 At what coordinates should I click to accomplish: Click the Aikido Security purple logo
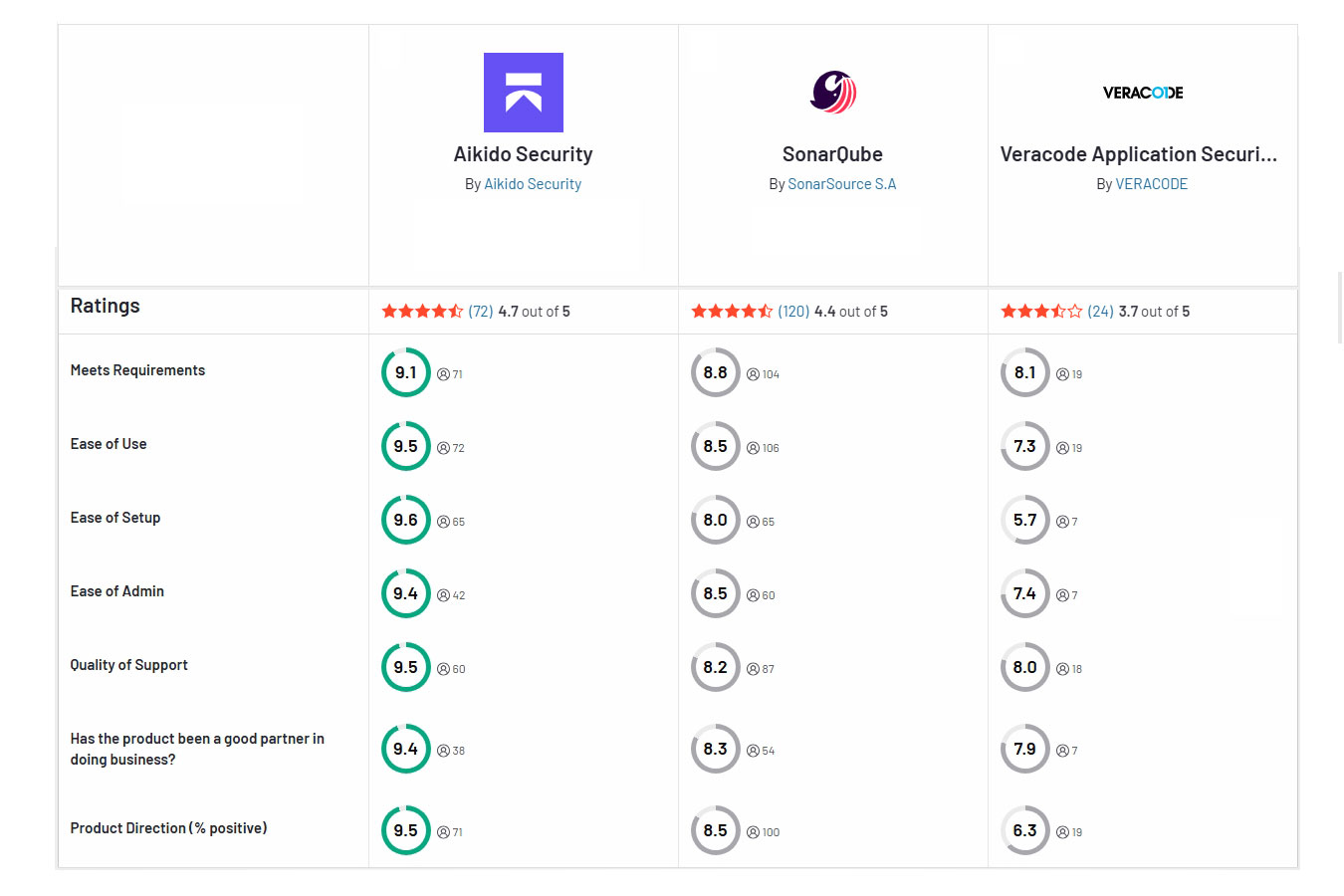pyautogui.click(x=524, y=93)
